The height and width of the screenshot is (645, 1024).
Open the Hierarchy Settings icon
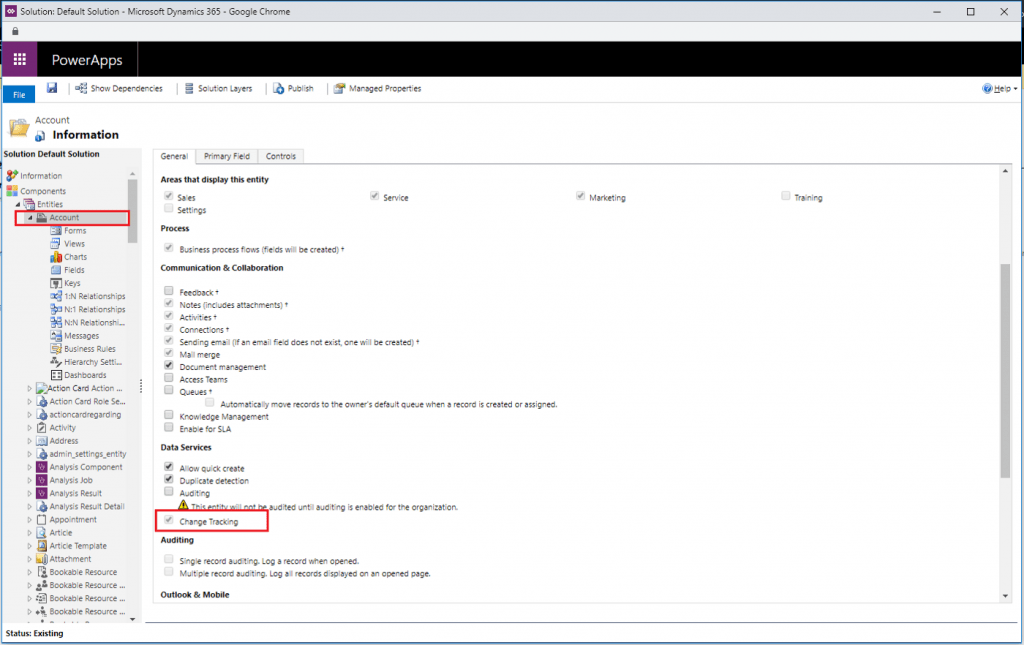click(x=56, y=362)
